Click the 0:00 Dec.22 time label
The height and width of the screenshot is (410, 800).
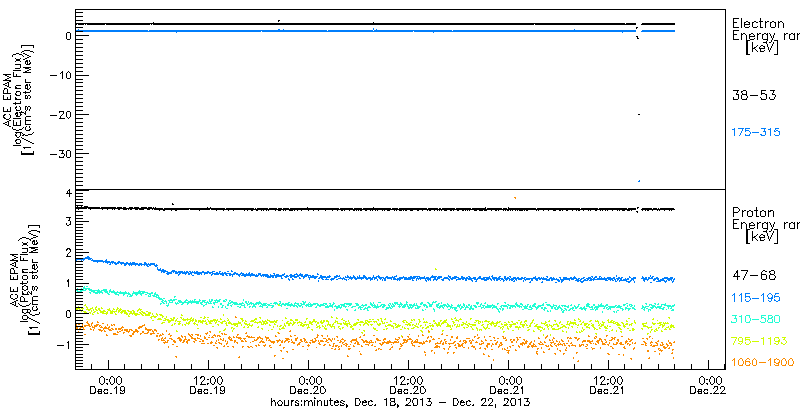tap(709, 386)
